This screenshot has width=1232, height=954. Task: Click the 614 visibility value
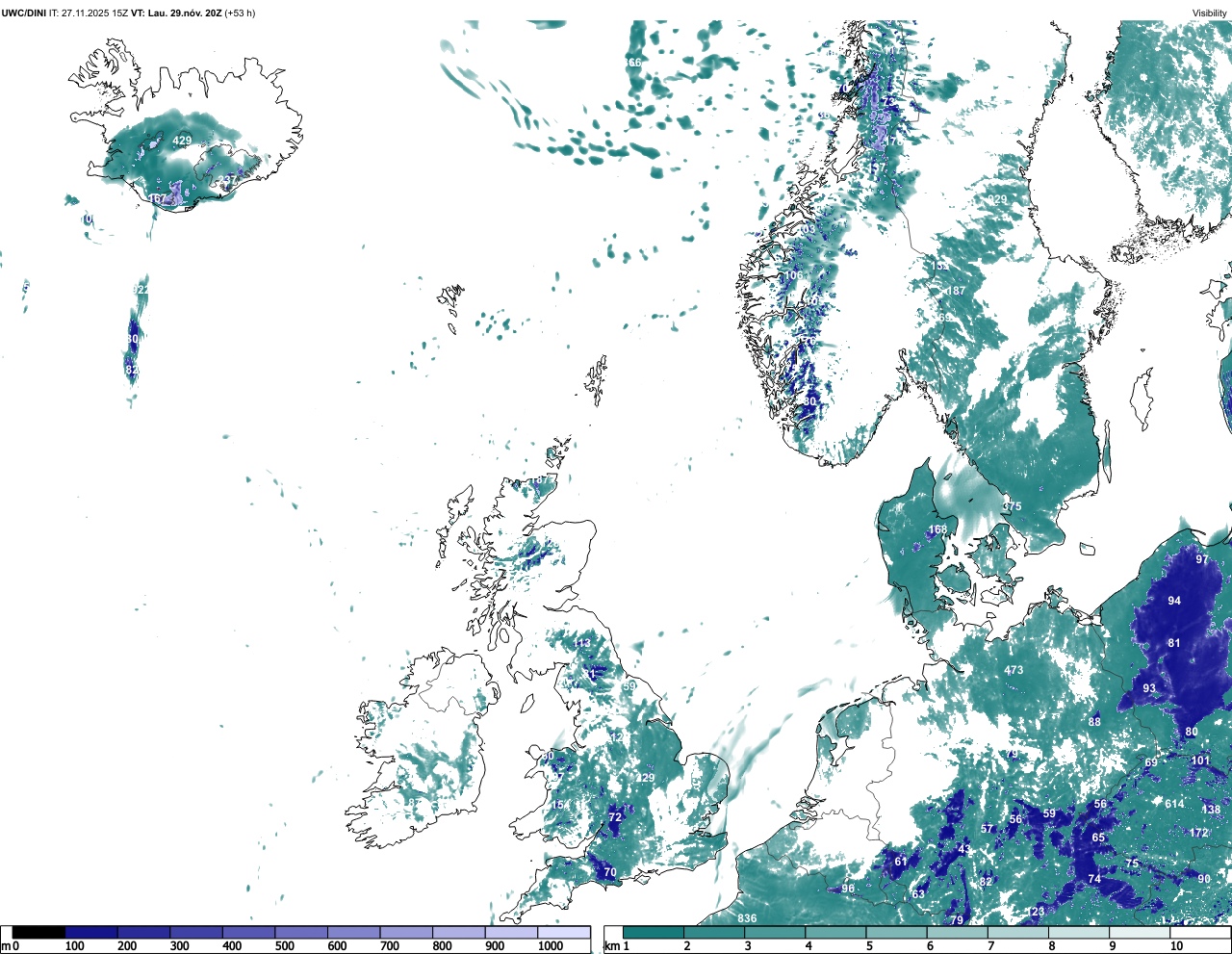coord(1174,804)
